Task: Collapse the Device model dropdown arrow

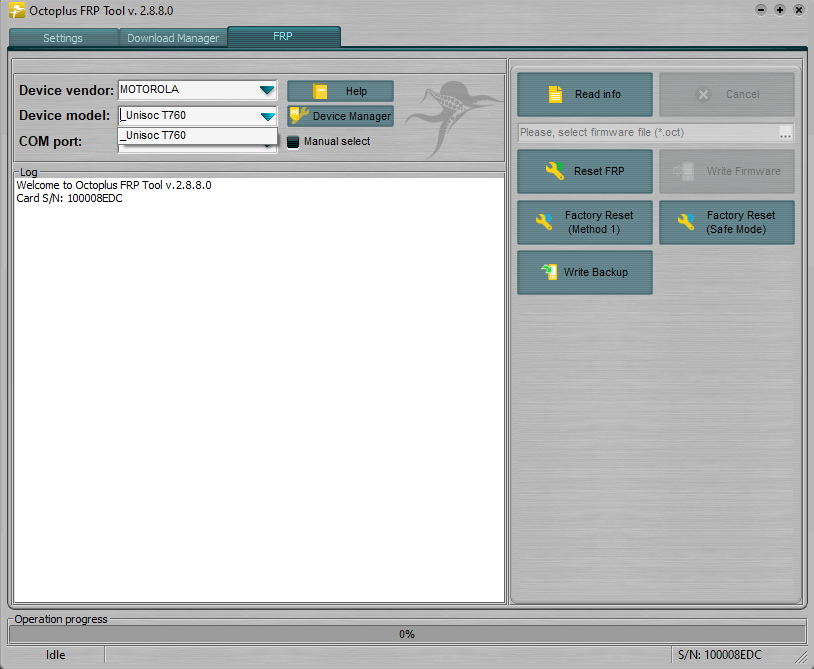Action: [x=266, y=116]
